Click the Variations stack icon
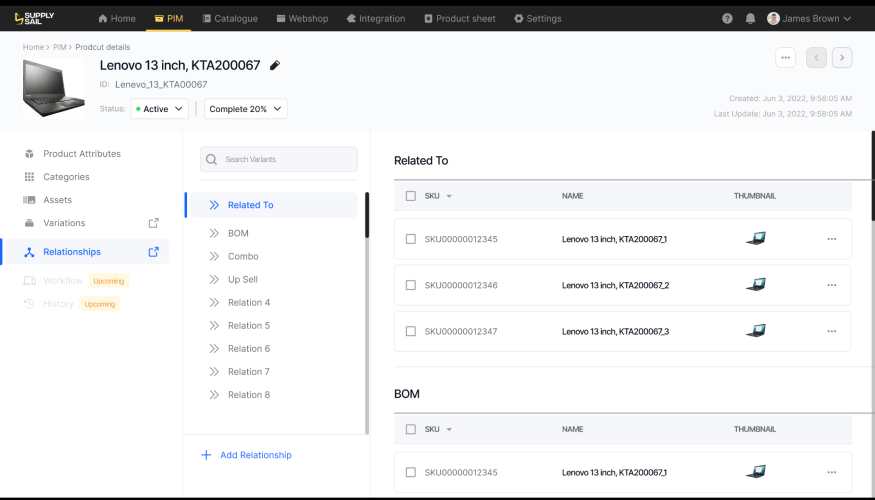875x500 pixels. click(30, 223)
